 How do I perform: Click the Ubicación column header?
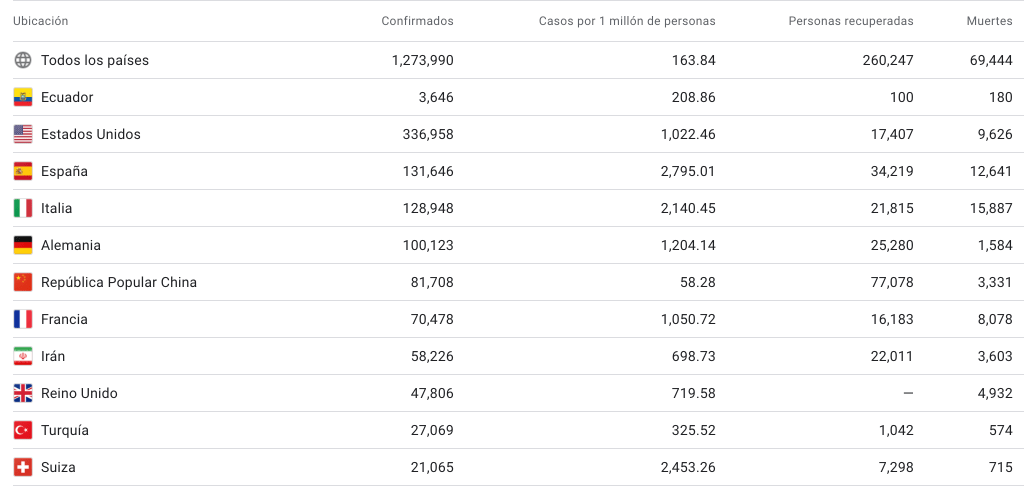click(x=41, y=21)
